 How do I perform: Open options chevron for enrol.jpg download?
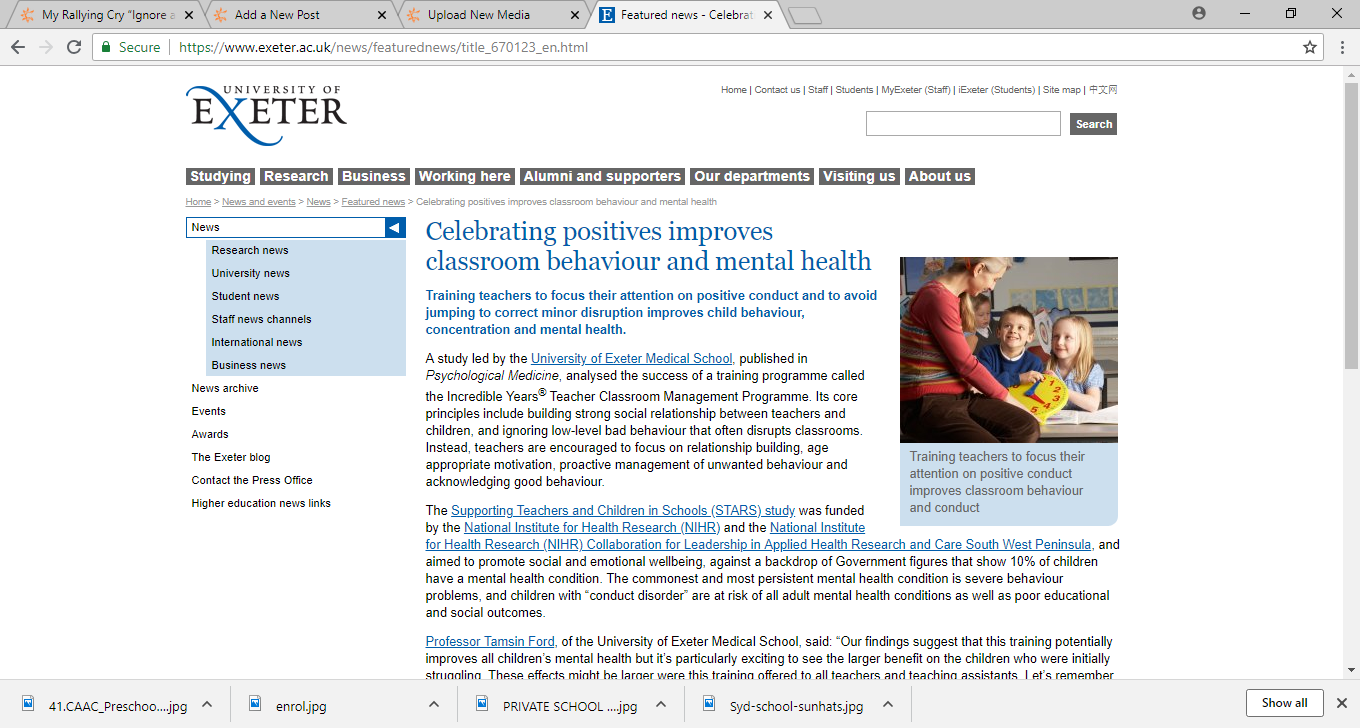(434, 705)
